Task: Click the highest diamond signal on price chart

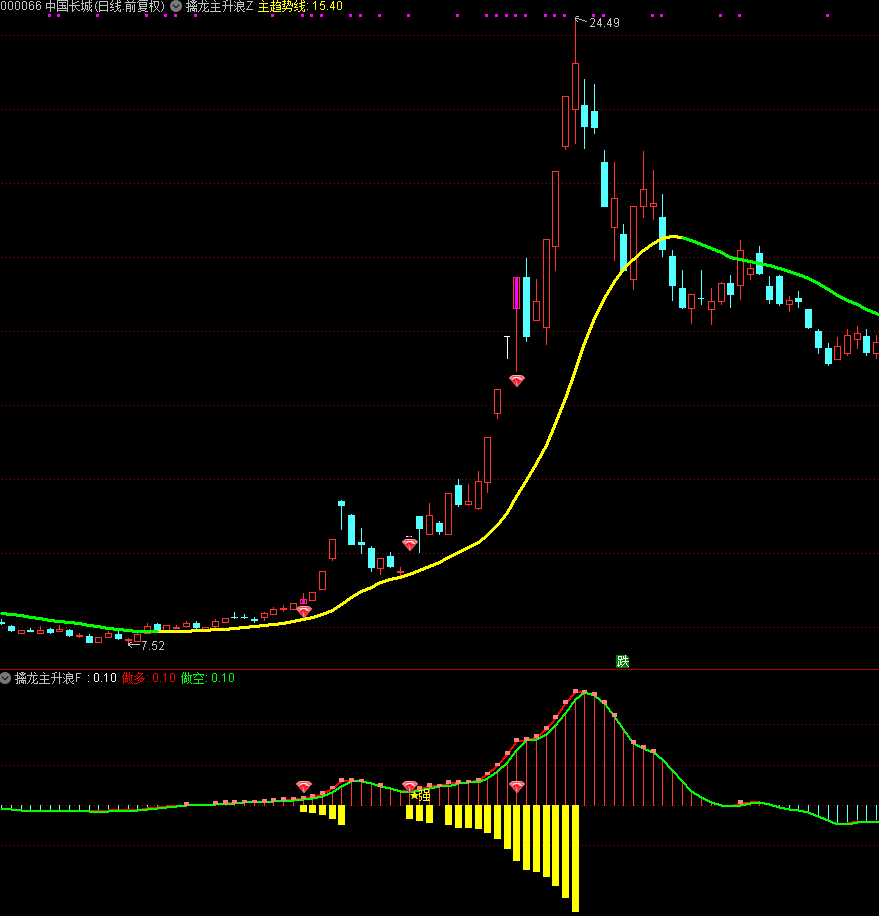Action: click(517, 381)
